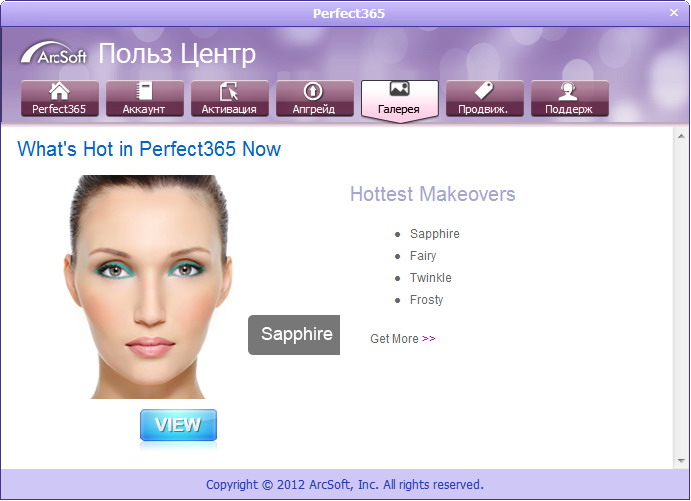Close the Perfect365 window
Image resolution: width=691 pixels, height=501 pixels.
click(x=674, y=13)
